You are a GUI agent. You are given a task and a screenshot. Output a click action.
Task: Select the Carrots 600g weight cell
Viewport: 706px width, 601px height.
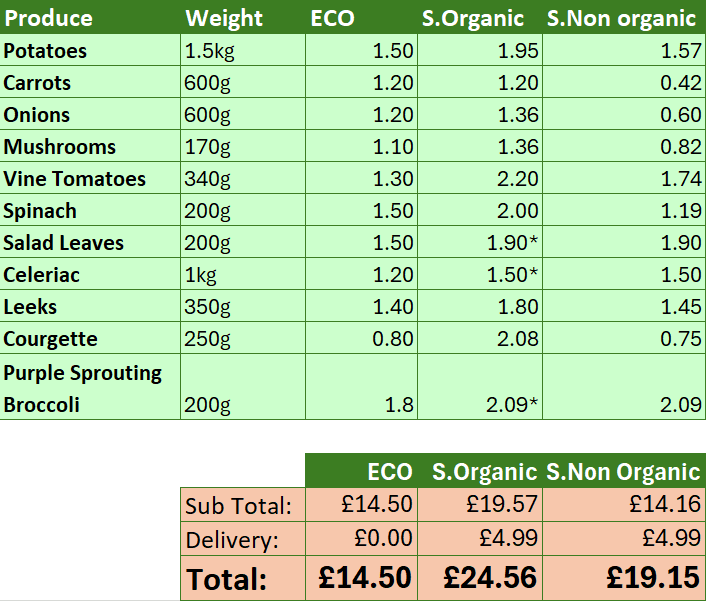(x=243, y=83)
